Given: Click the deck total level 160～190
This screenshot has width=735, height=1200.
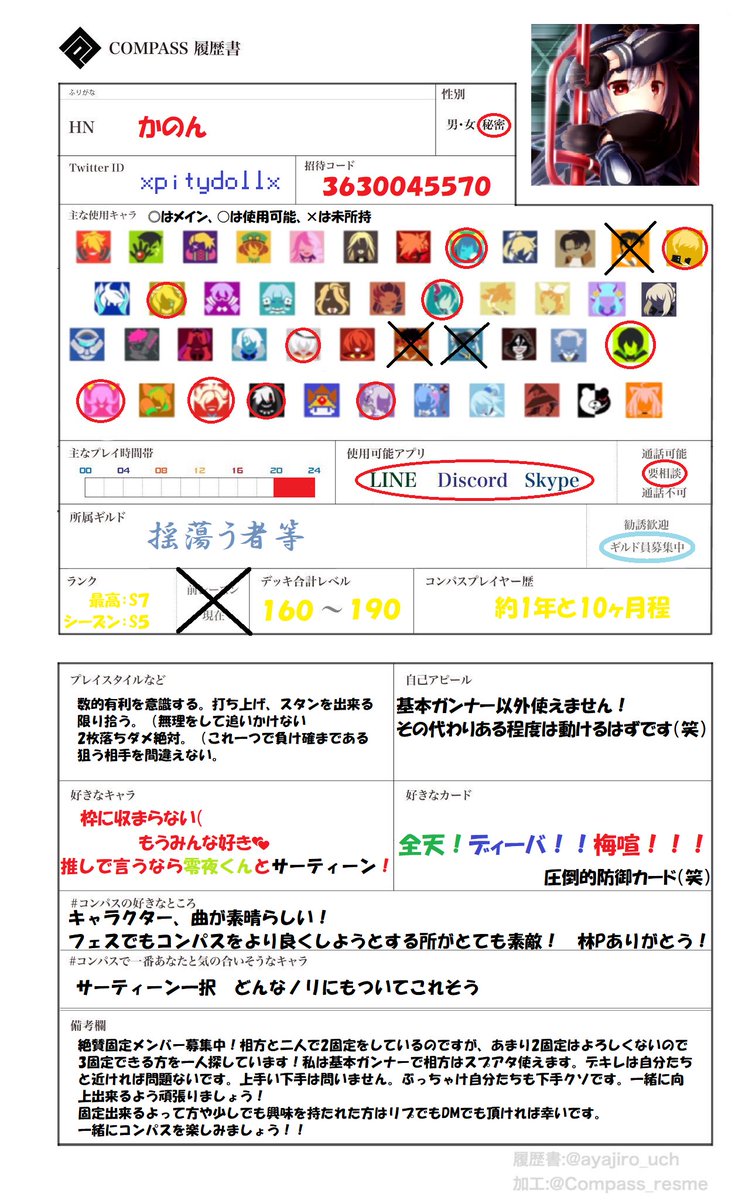Looking at the screenshot, I should [331, 609].
